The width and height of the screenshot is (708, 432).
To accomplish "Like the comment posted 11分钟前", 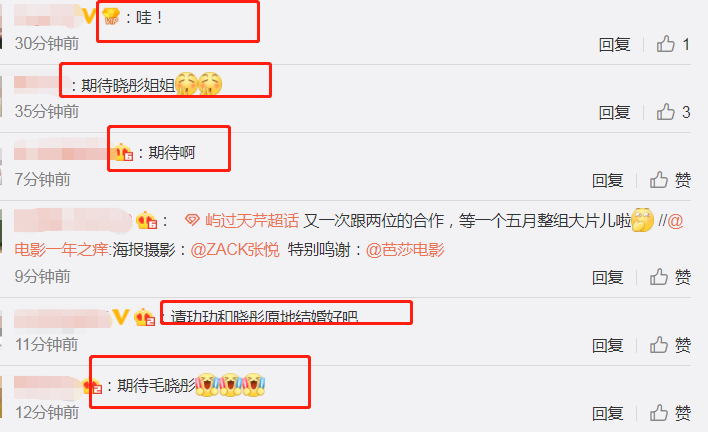I will (x=659, y=345).
